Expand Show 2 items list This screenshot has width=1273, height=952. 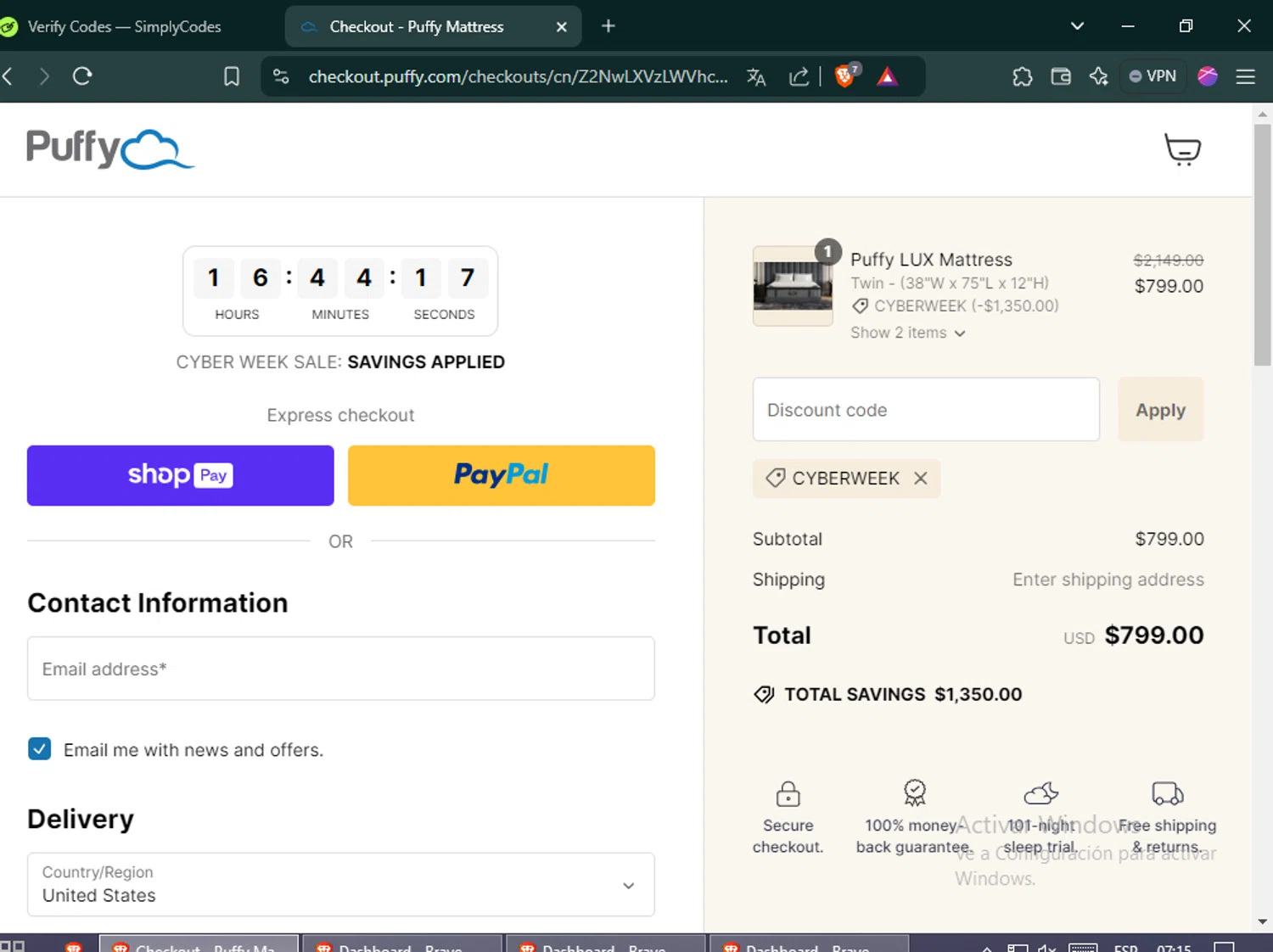(x=908, y=333)
